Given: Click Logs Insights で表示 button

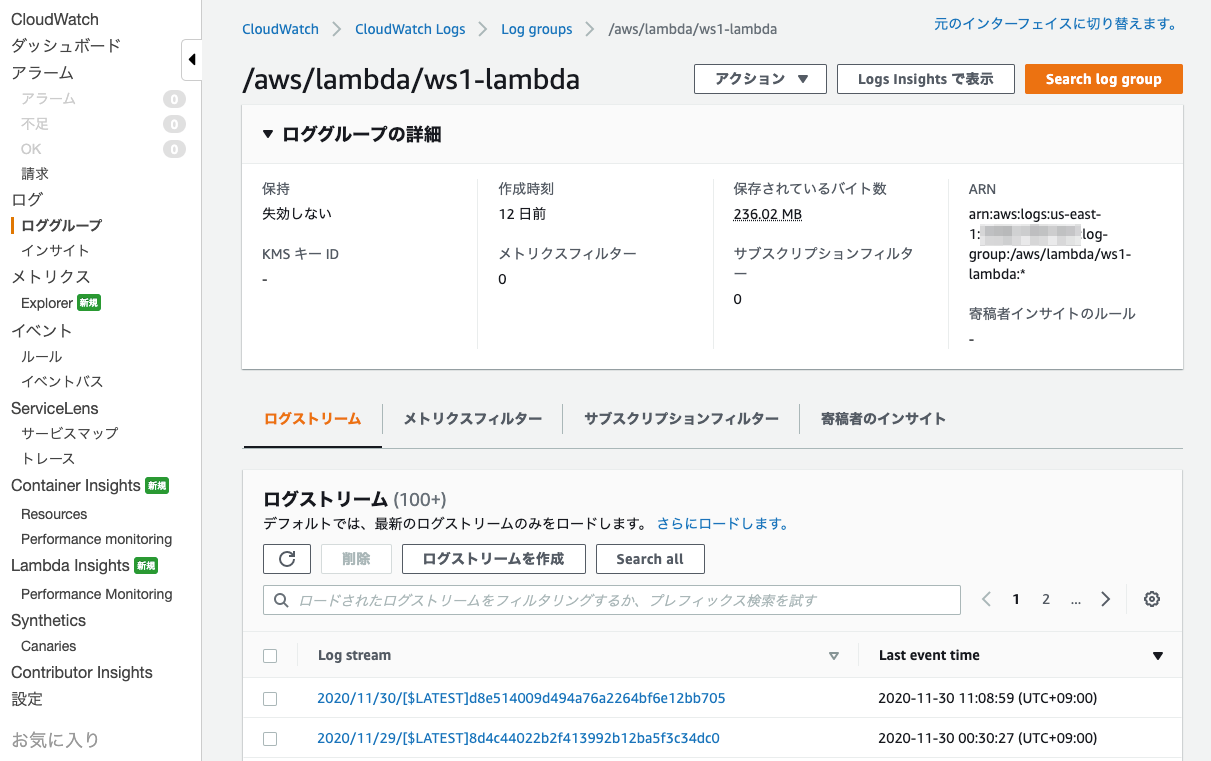Looking at the screenshot, I should point(926,79).
